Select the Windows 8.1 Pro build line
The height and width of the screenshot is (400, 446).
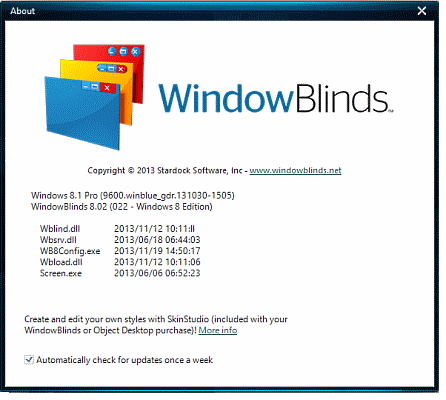133,195
